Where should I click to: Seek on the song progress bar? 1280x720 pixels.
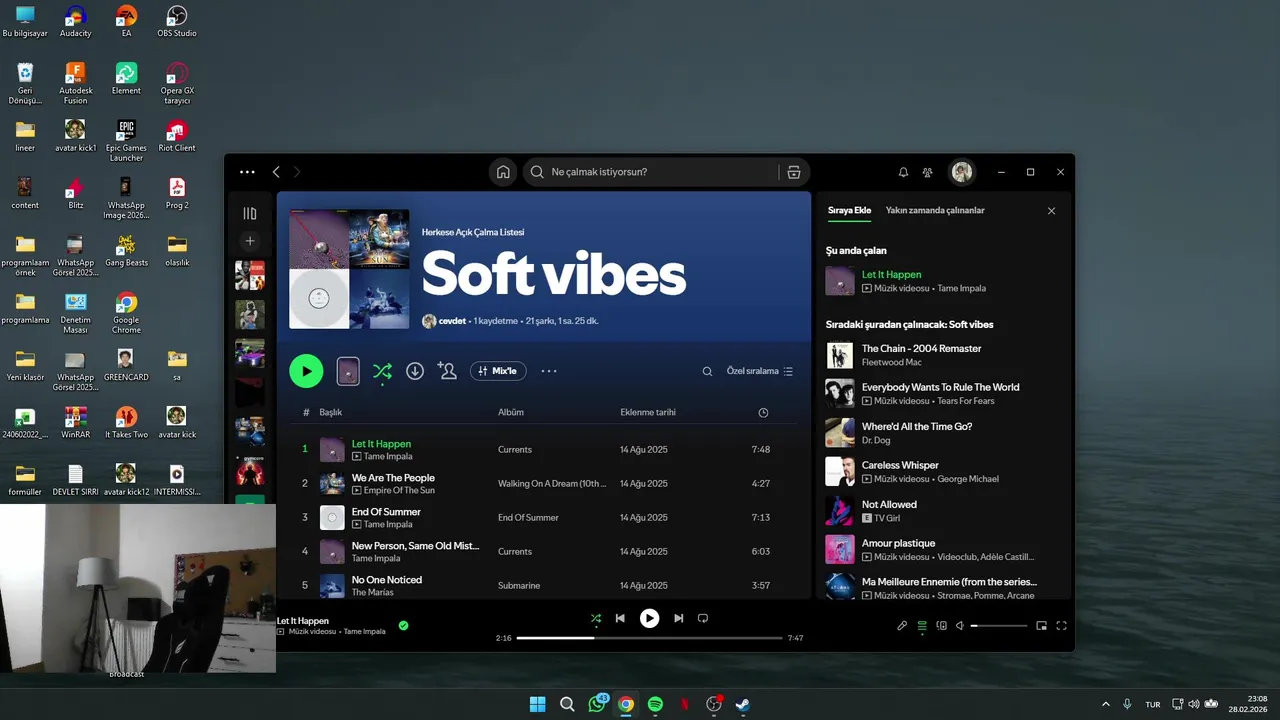click(649, 638)
